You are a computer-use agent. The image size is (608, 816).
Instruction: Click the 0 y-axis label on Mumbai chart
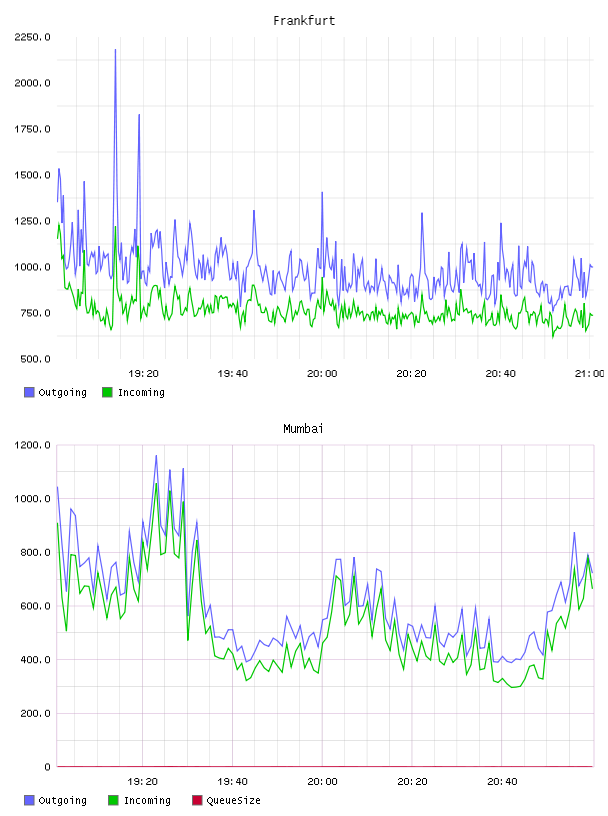click(x=47, y=767)
